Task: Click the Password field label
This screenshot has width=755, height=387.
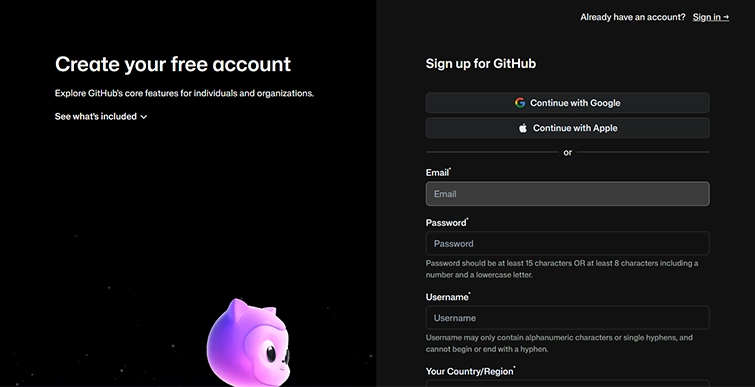Action: click(446, 222)
